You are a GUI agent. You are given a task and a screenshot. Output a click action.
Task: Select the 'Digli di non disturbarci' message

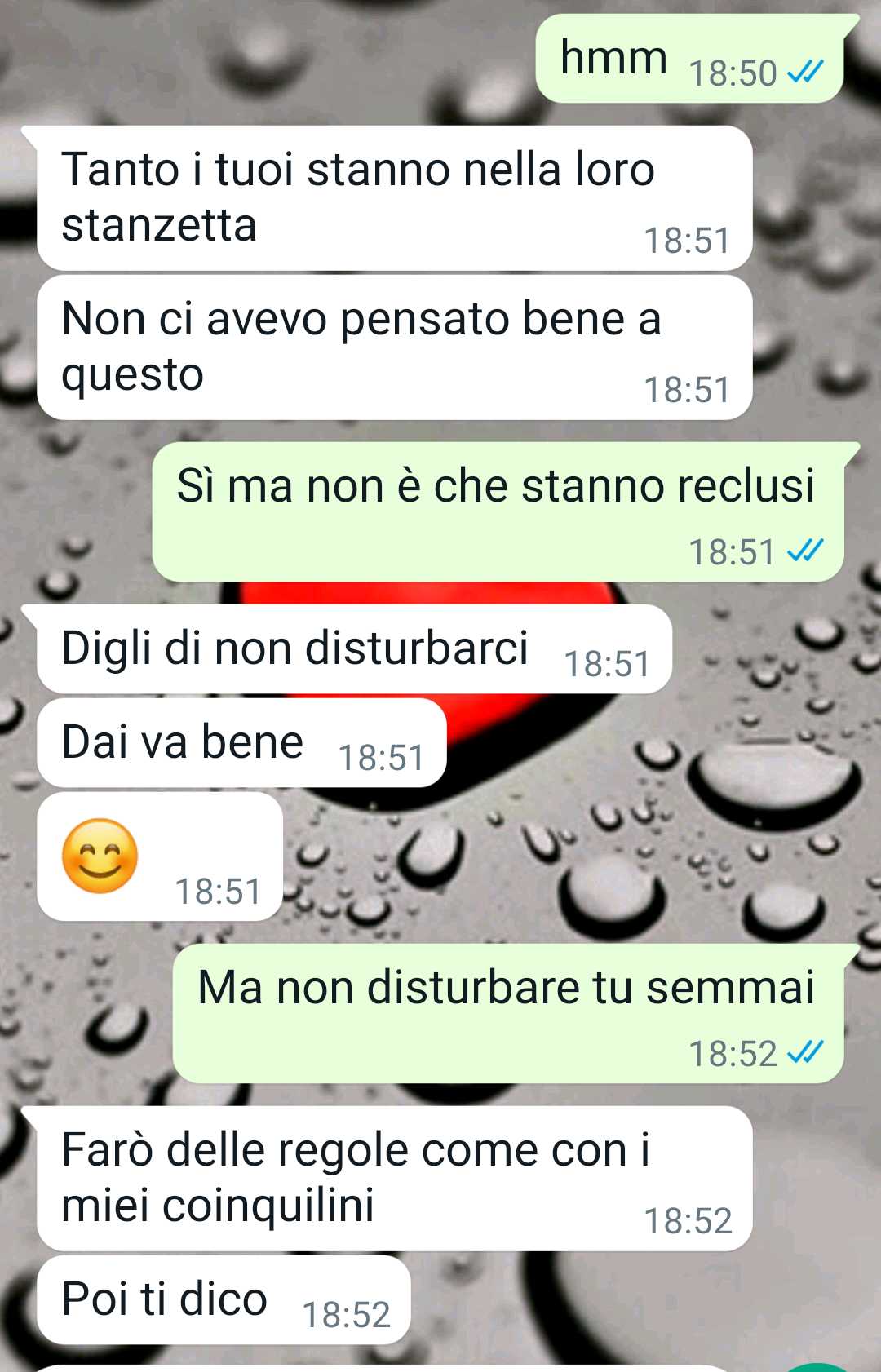pos(354,649)
